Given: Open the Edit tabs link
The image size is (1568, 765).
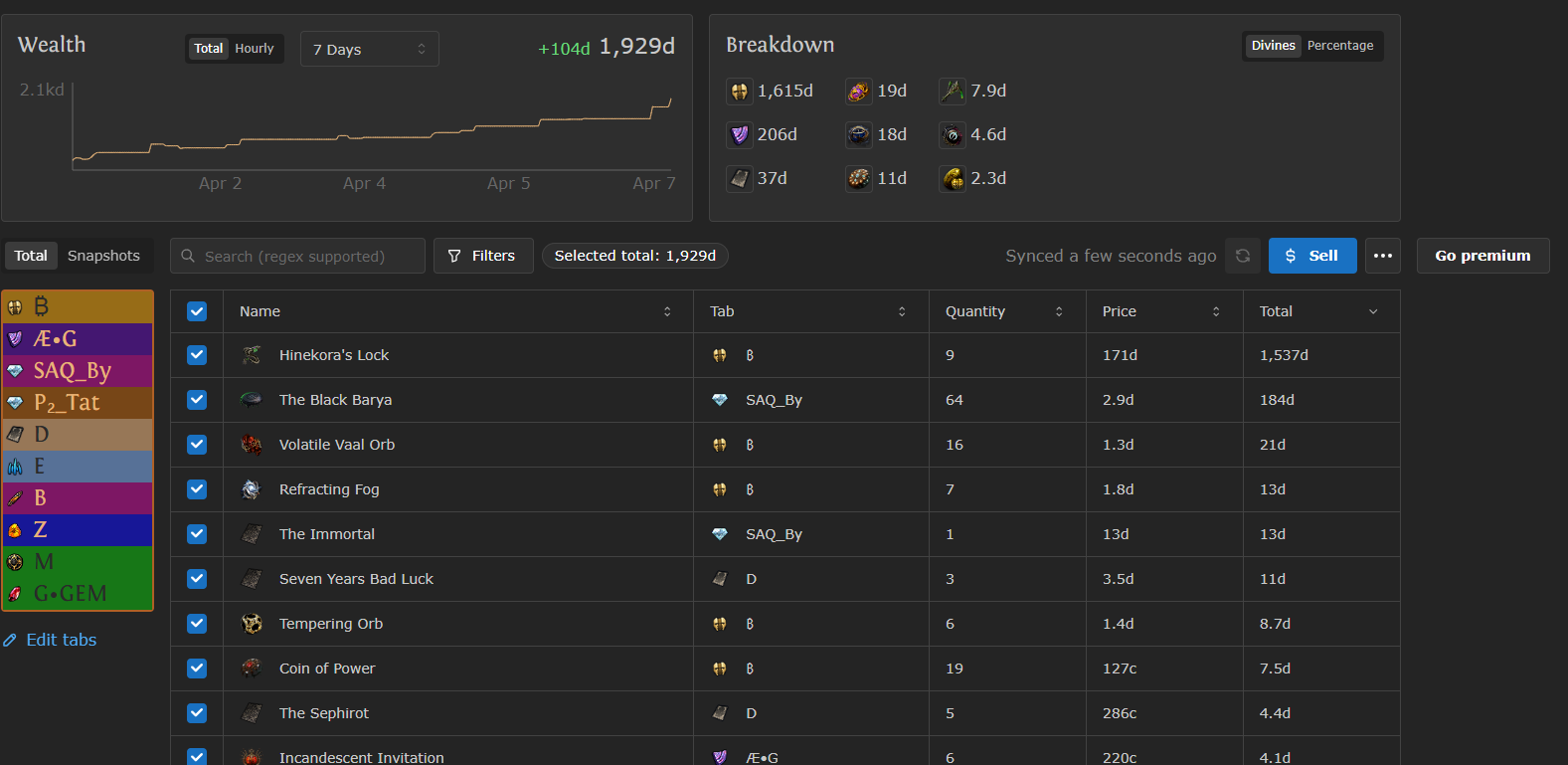Looking at the screenshot, I should click(x=51, y=640).
